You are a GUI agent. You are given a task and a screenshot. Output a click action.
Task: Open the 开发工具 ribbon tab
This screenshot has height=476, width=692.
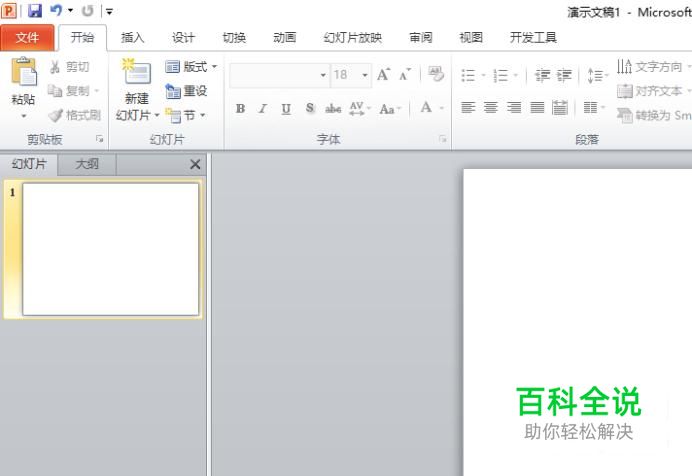click(x=533, y=38)
